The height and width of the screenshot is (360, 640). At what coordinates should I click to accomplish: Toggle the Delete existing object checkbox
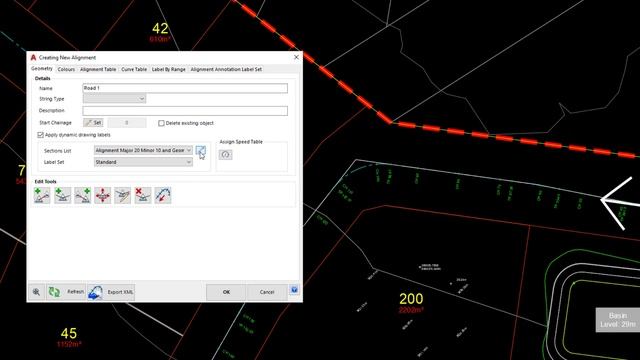[161, 123]
